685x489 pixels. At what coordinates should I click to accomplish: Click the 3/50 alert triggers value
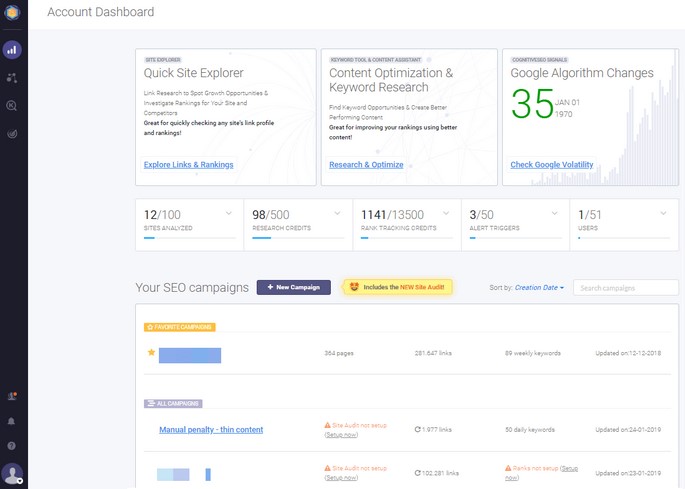coord(481,215)
